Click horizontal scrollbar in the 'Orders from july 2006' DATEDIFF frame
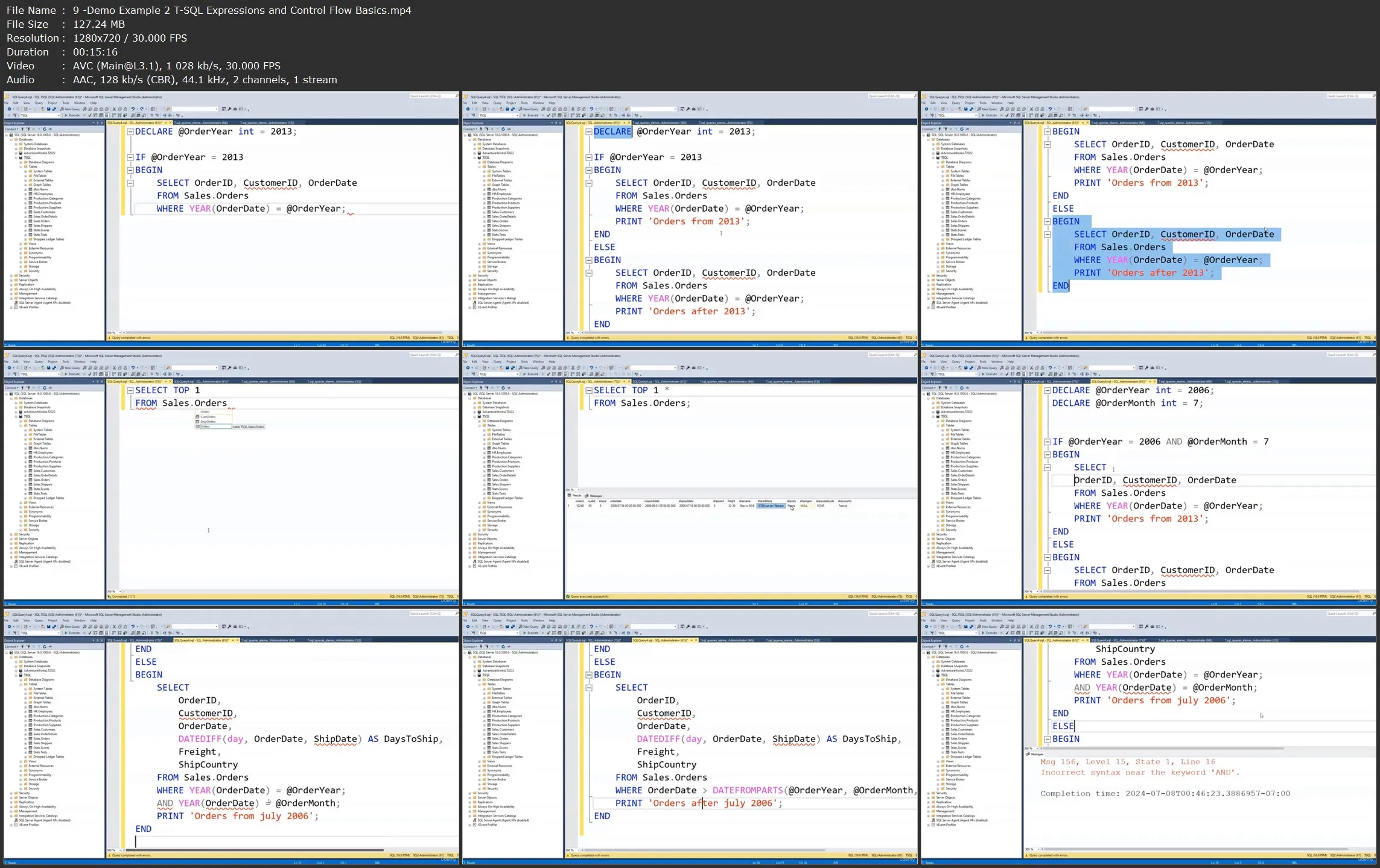This screenshot has height=868, width=1380. 255,850
